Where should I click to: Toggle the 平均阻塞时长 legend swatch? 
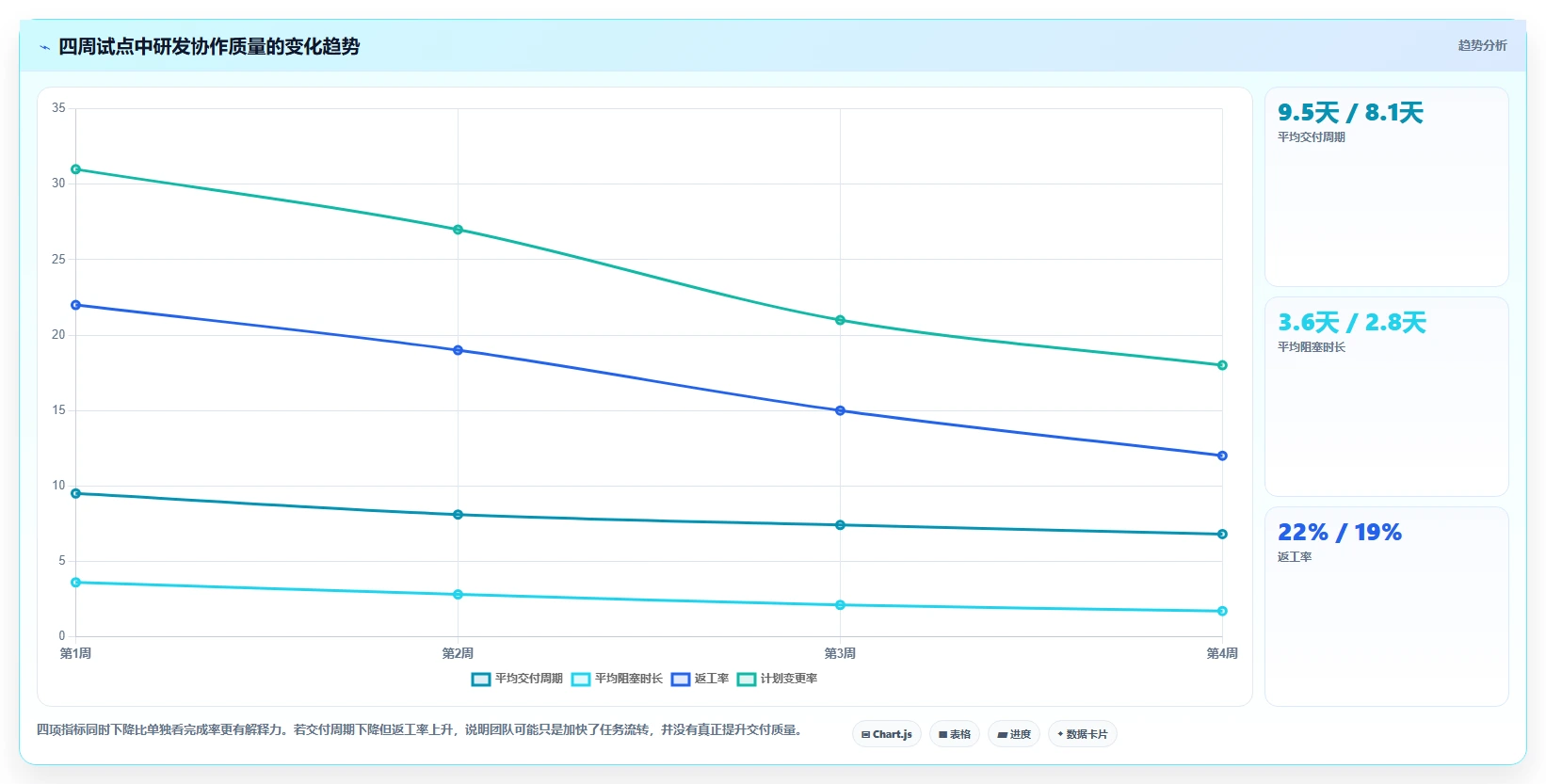pyautogui.click(x=581, y=680)
